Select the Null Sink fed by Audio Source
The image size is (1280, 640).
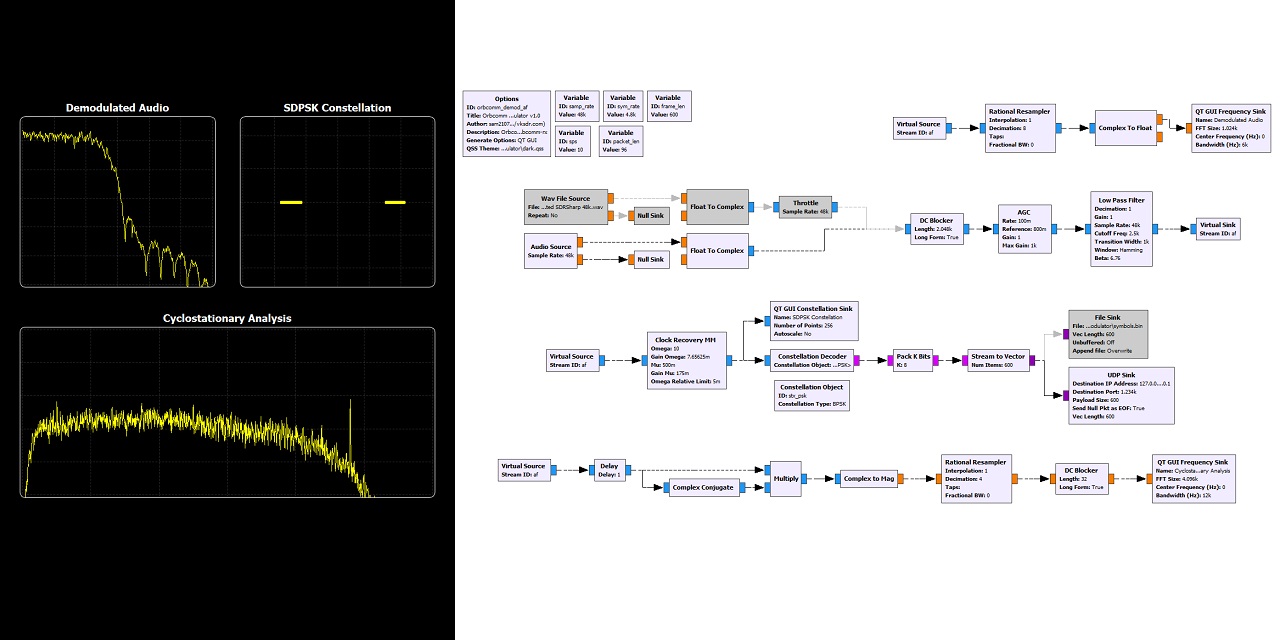click(x=650, y=259)
